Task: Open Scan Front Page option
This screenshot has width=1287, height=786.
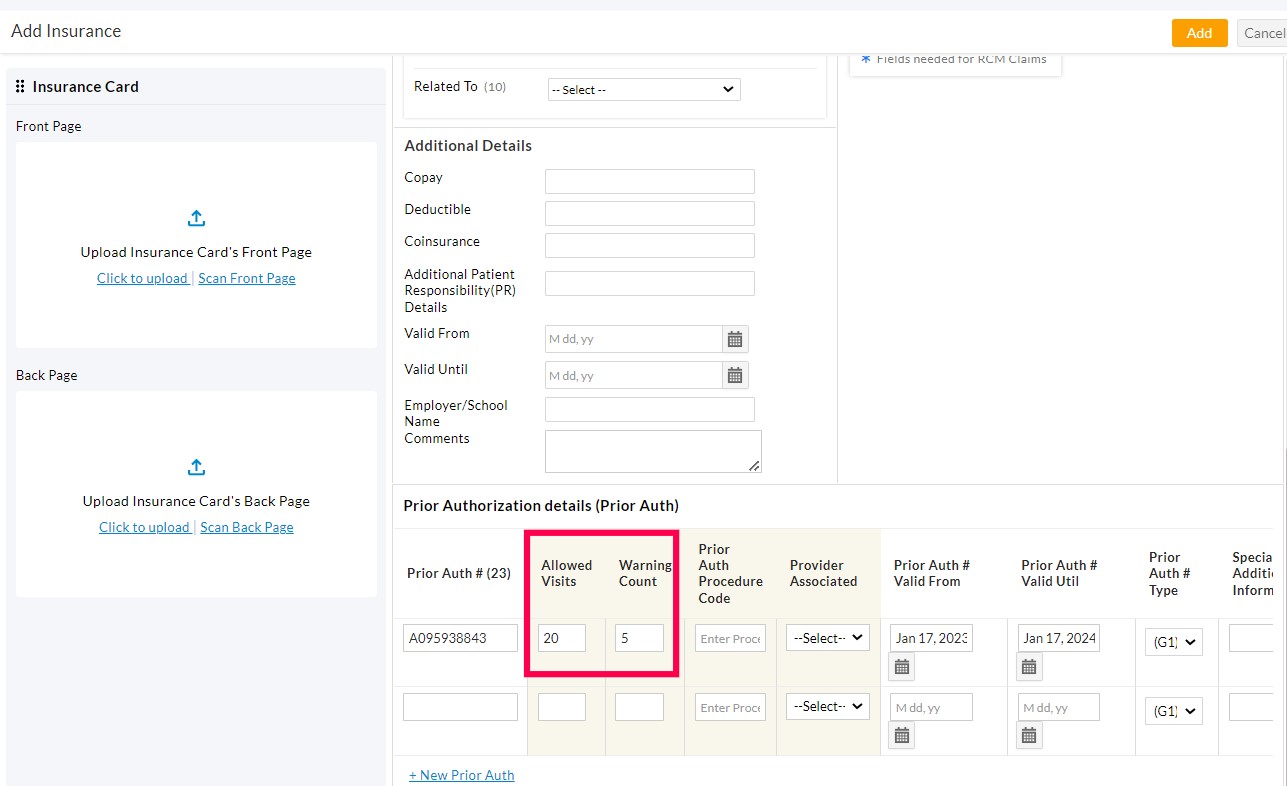Action: click(247, 278)
